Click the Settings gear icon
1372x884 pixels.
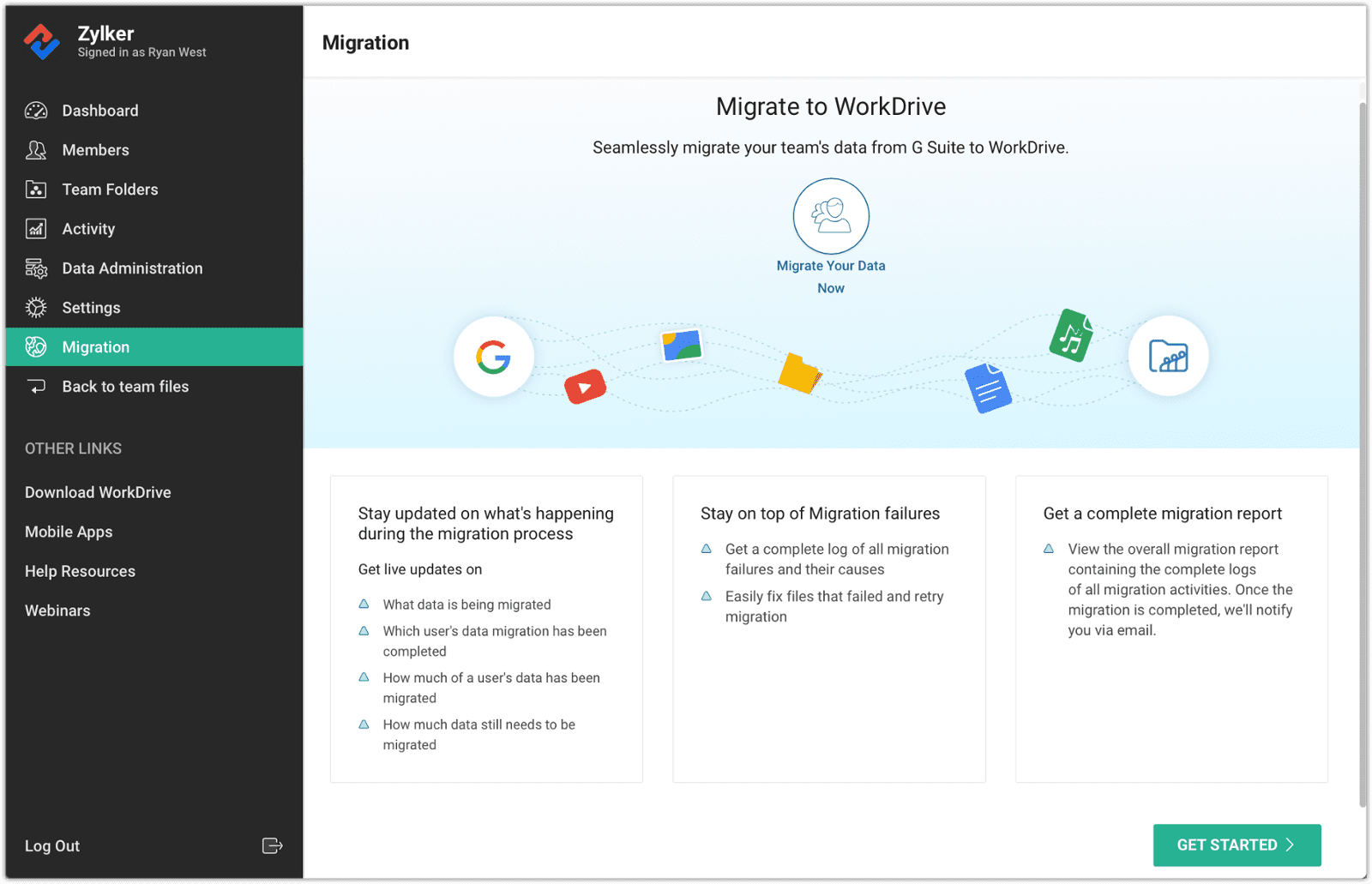[x=36, y=308]
